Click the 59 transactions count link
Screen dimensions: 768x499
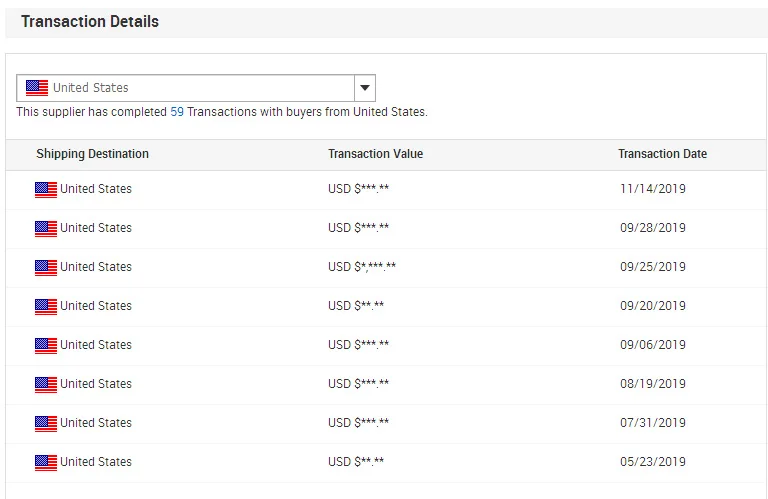point(177,112)
